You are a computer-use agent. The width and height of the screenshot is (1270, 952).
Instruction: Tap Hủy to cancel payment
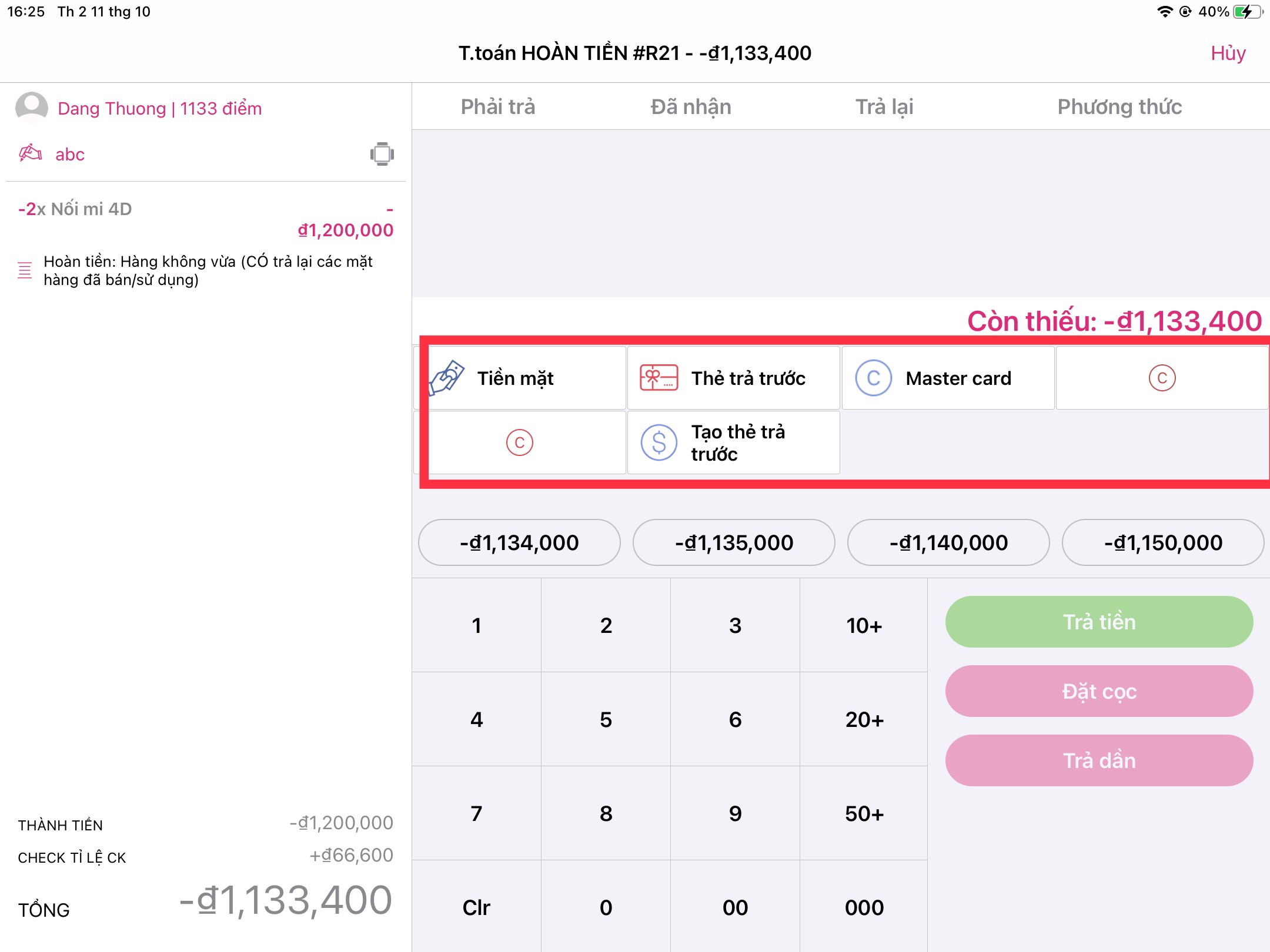click(1228, 53)
